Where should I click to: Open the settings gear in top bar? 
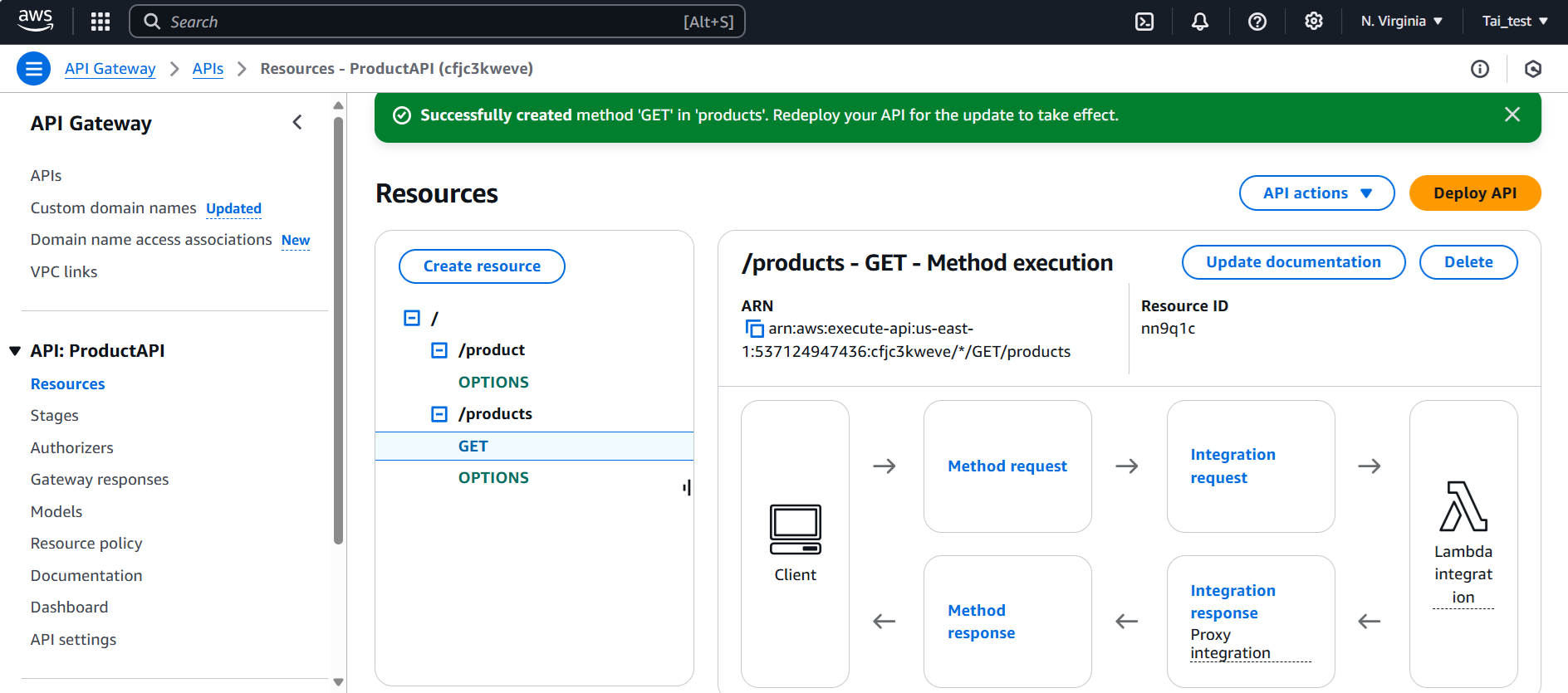(1314, 22)
